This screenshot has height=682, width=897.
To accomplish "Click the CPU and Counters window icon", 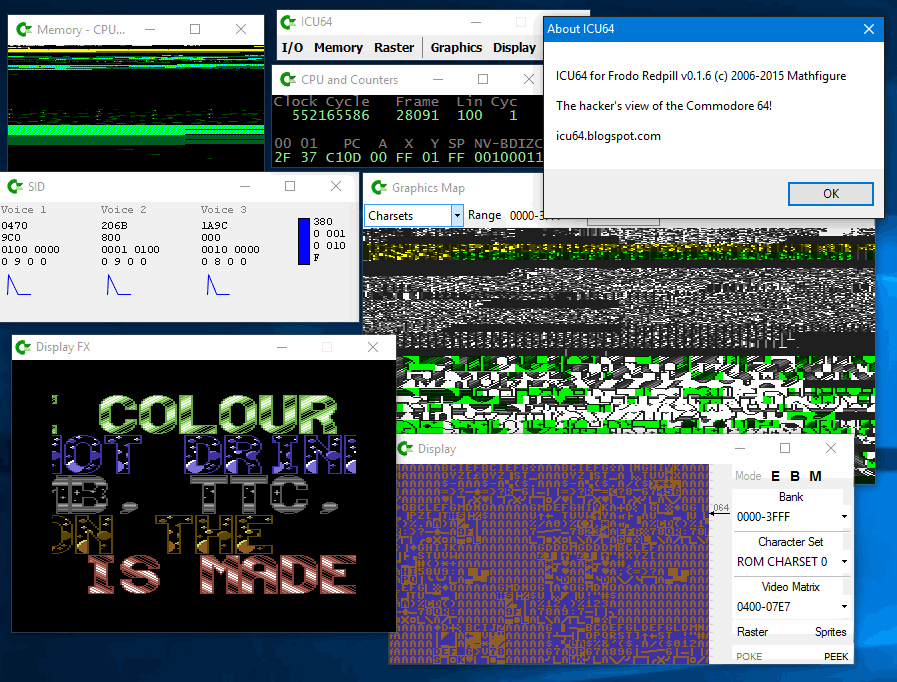I will tap(288, 80).
